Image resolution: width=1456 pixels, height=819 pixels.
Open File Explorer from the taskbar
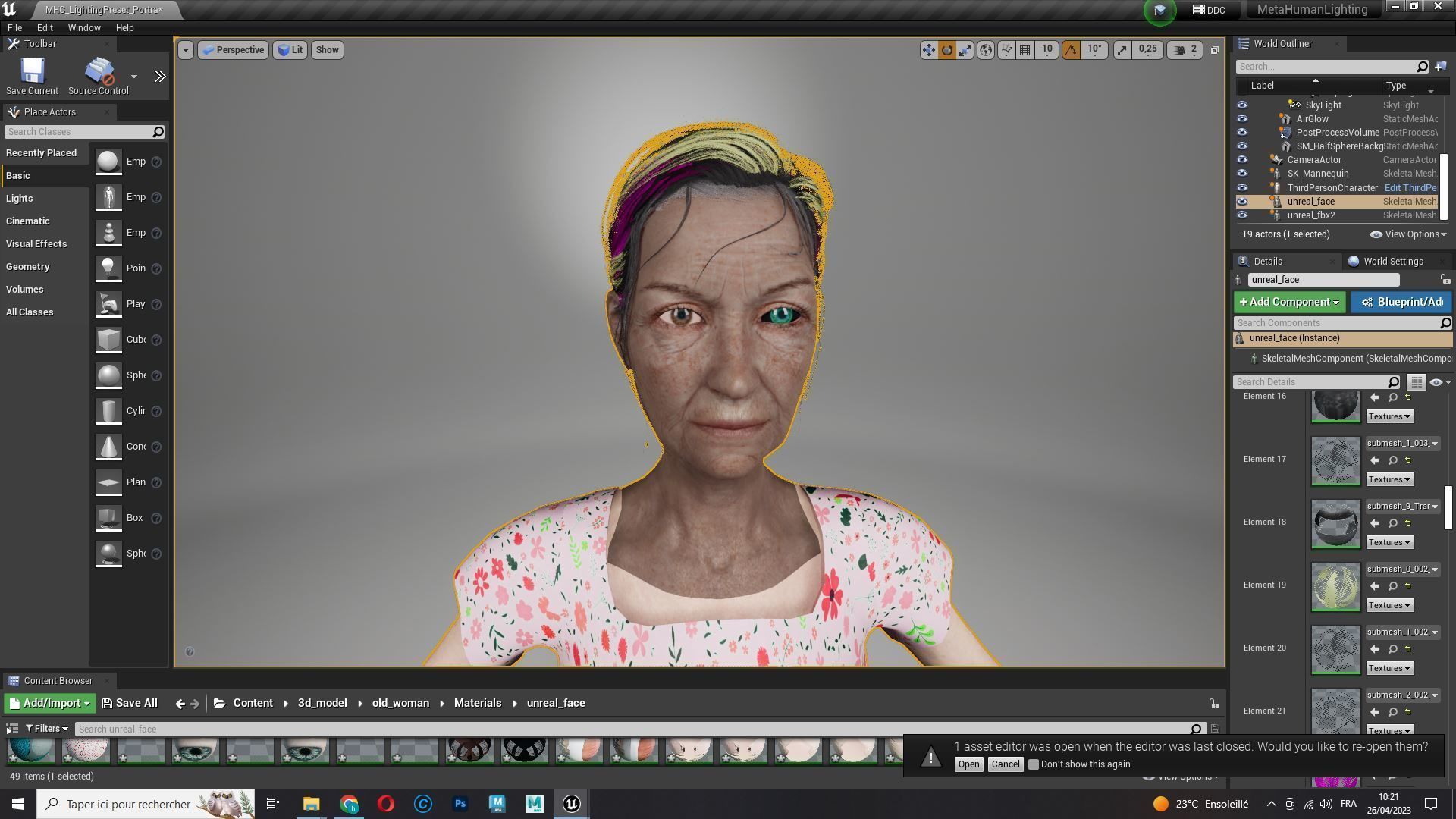tap(312, 804)
